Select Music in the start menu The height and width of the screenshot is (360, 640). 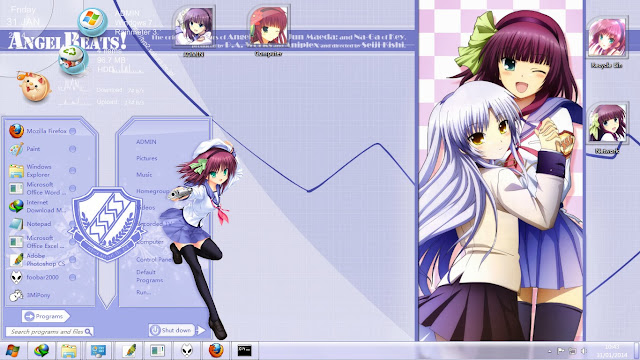click(144, 175)
